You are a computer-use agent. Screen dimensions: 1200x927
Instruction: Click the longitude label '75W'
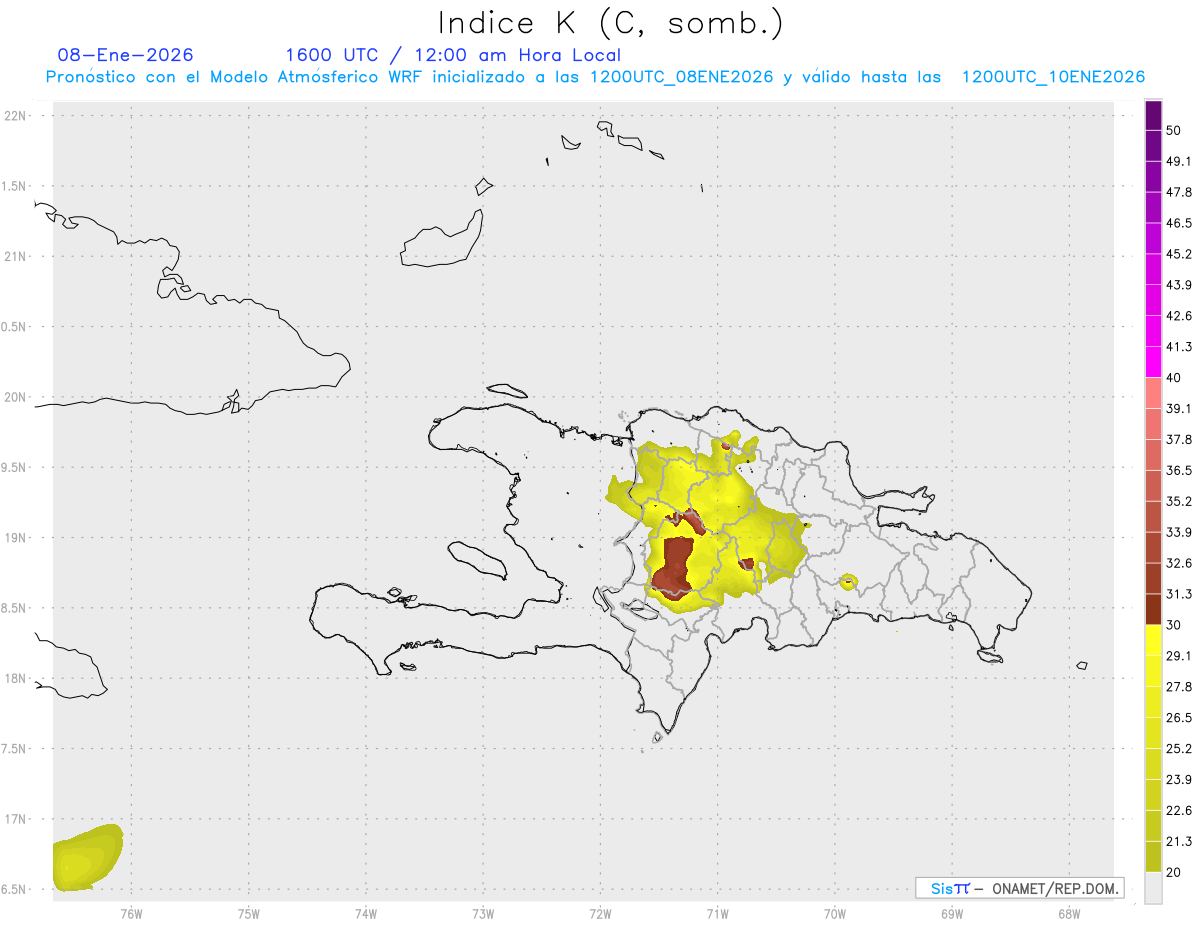[x=249, y=912]
